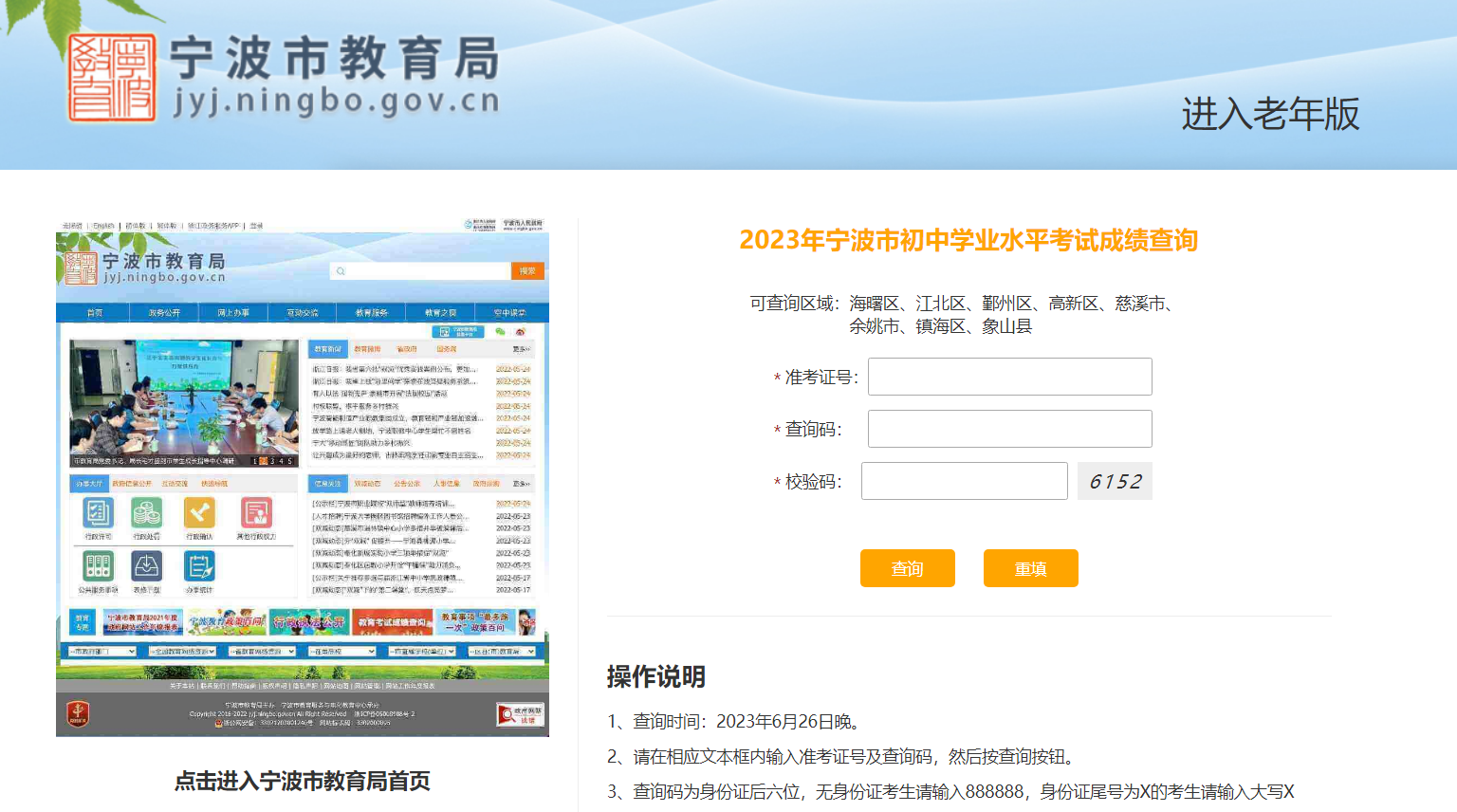
Task: Submit the form with the 查询 button
Action: (908, 568)
